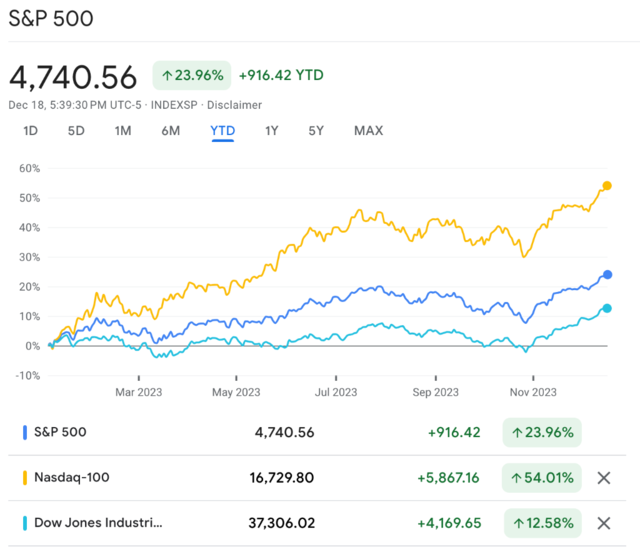Select the 1D time range tab

(31, 130)
